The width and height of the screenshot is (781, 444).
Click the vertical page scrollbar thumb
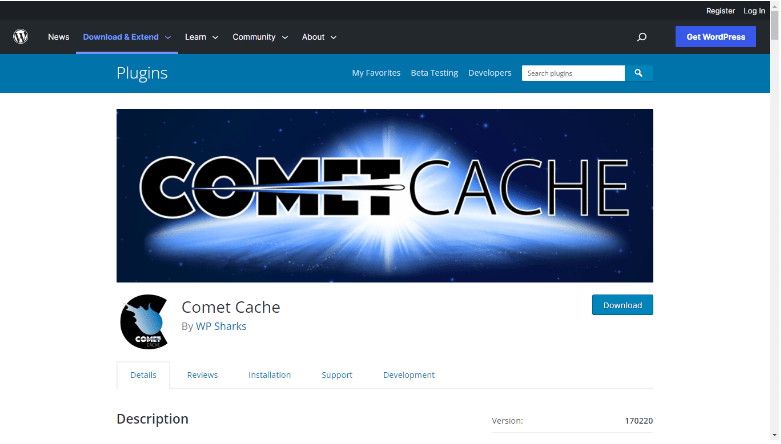coord(775,25)
